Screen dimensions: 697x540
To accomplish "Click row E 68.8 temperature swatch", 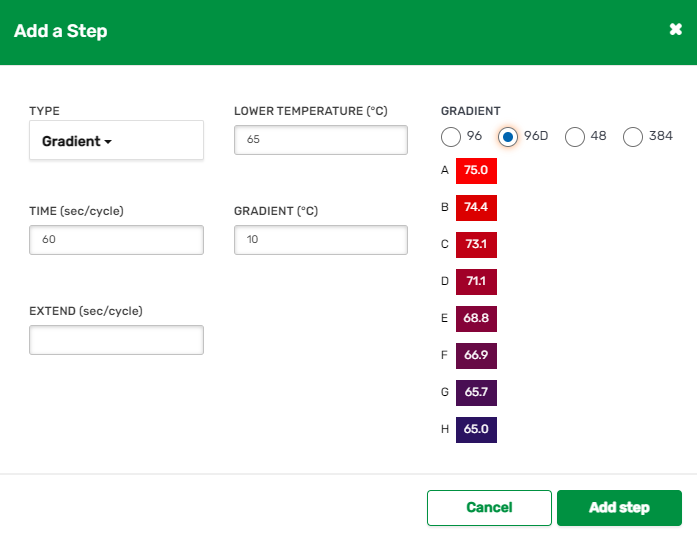I will coord(476,319).
